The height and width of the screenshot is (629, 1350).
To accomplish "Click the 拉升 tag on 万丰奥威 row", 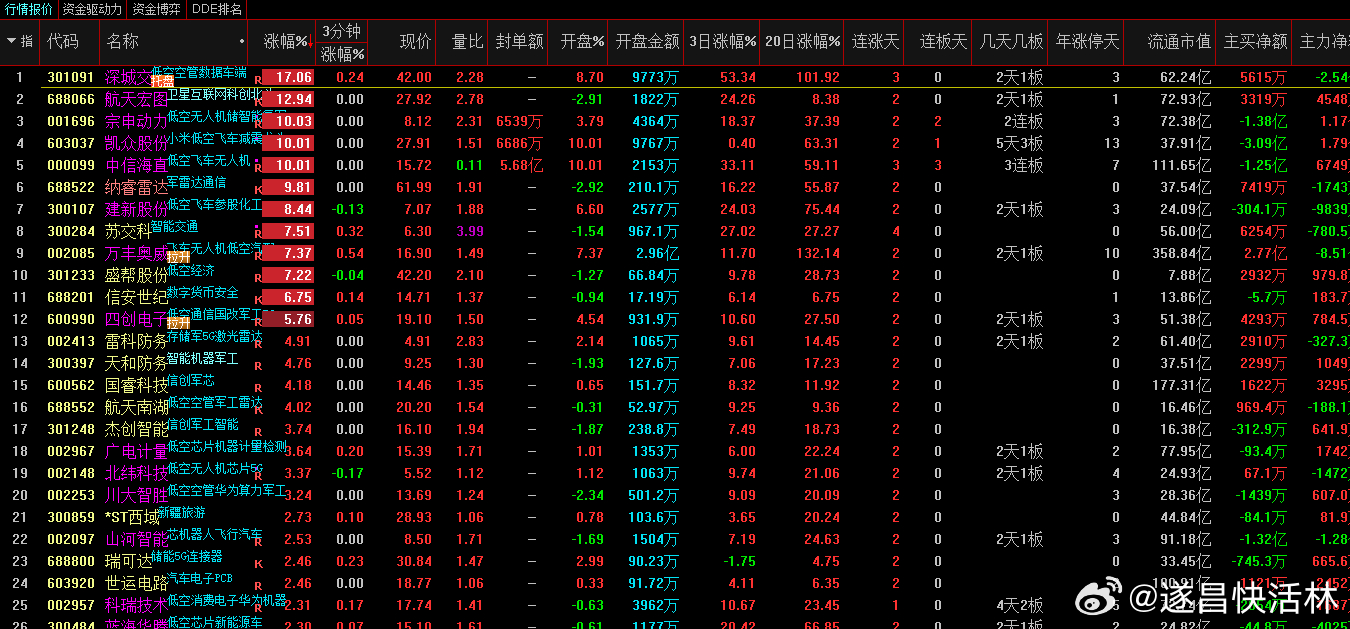I will point(178,257).
